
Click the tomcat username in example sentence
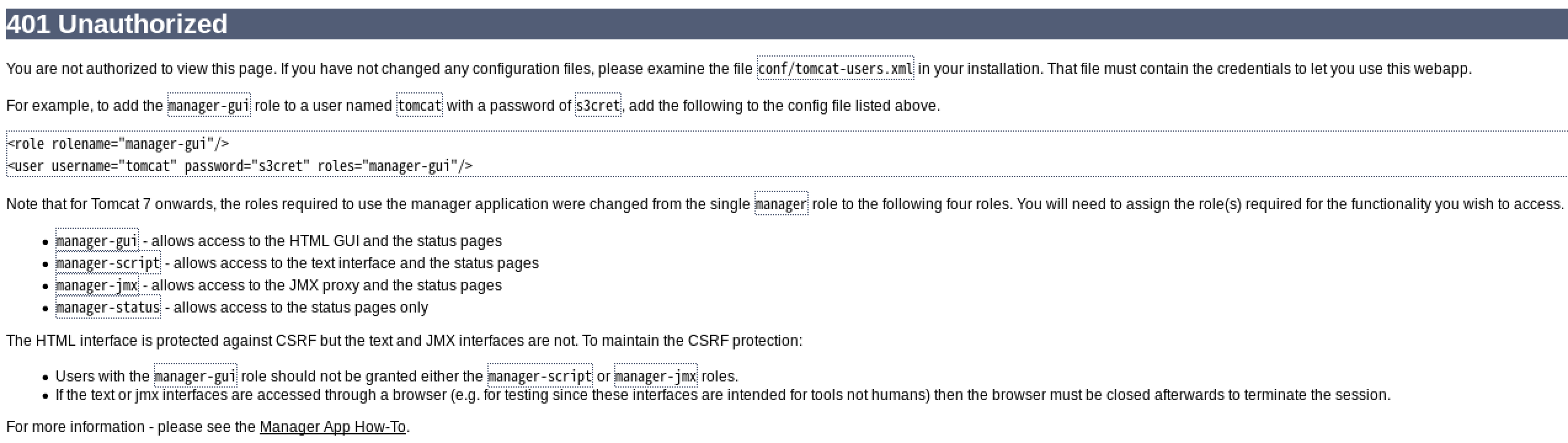419,106
